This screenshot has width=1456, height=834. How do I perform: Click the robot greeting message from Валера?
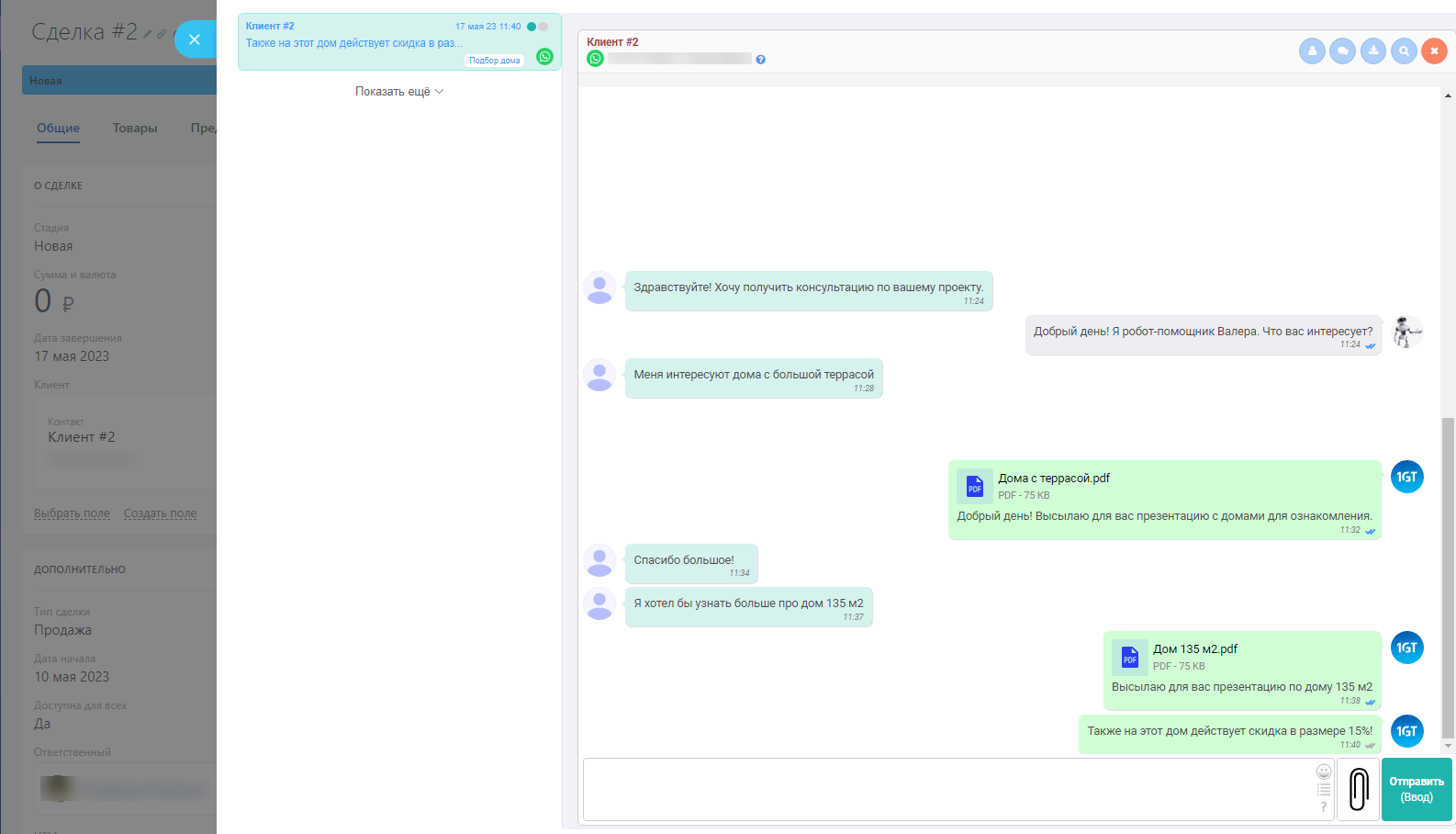click(1204, 335)
